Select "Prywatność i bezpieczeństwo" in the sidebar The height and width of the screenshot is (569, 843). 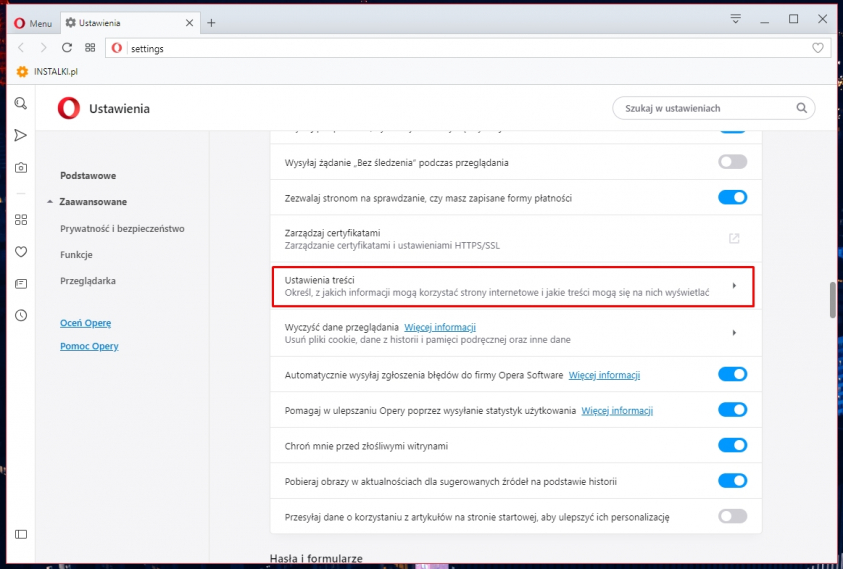122,228
